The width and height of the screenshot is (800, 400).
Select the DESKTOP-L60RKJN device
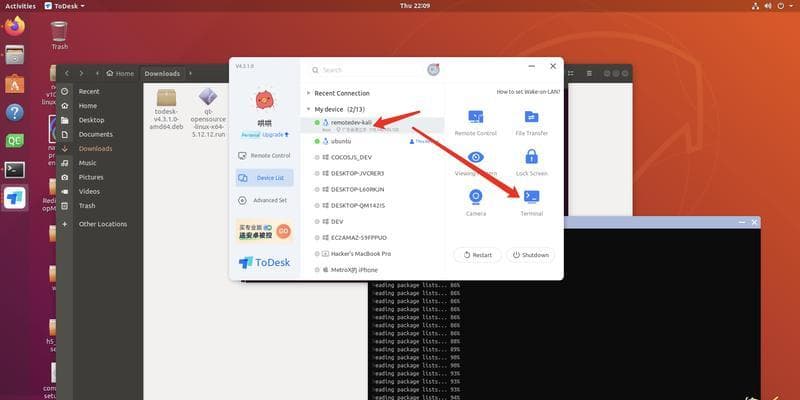[372, 189]
